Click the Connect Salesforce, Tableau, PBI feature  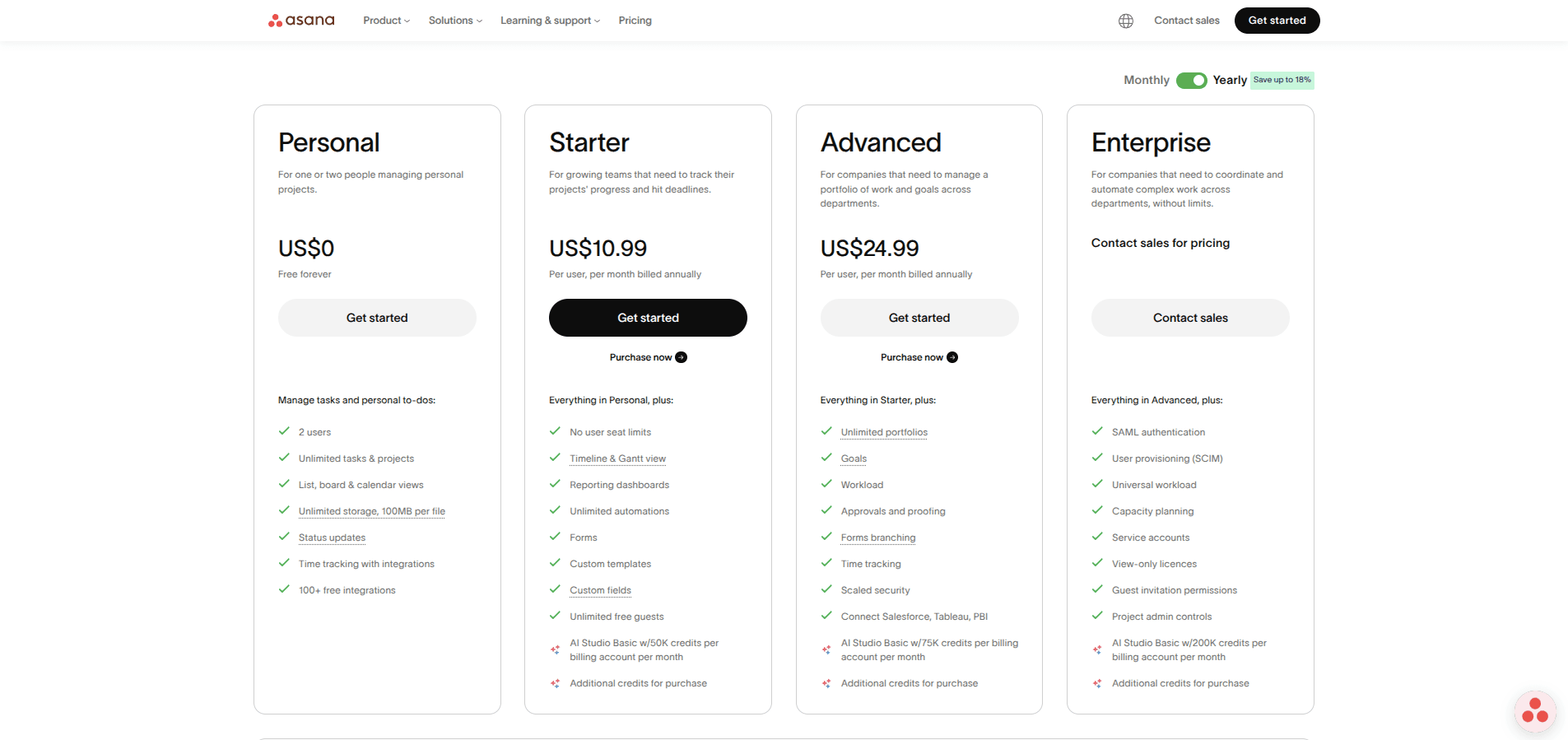914,617
